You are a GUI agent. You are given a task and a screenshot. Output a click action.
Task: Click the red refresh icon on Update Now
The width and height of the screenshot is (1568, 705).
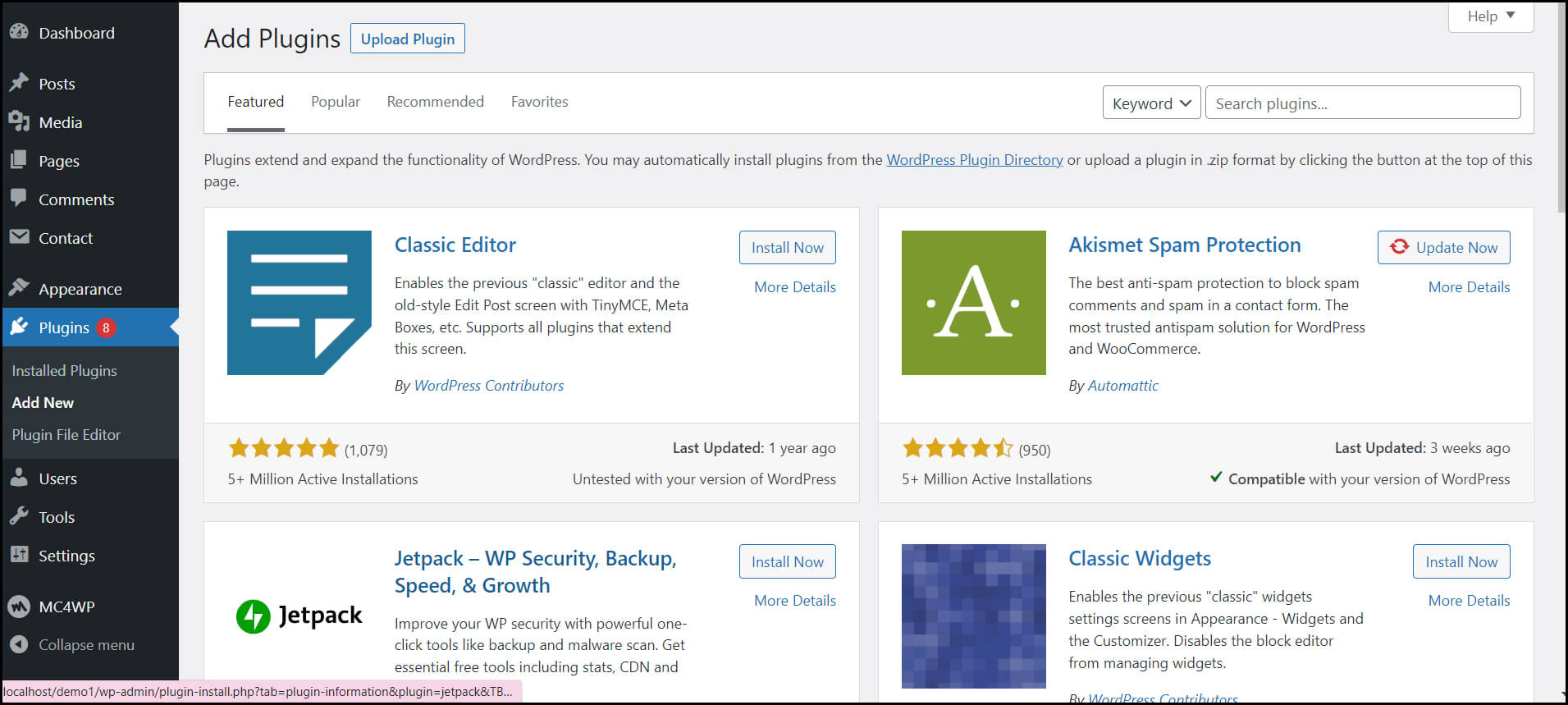[x=1400, y=246]
